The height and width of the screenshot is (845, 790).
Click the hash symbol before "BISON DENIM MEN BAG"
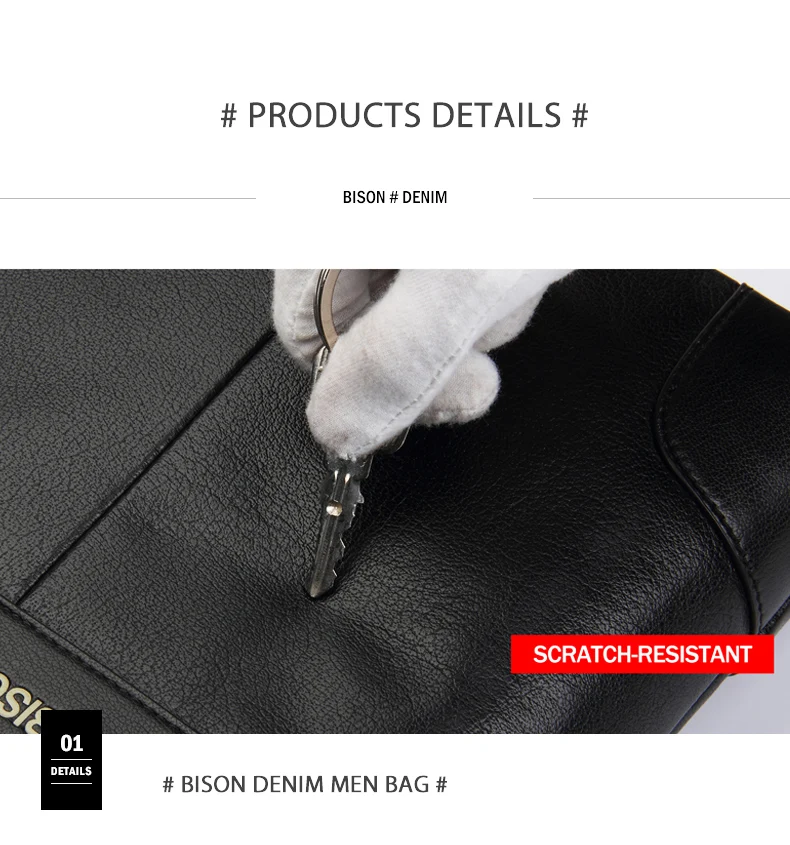click(168, 785)
